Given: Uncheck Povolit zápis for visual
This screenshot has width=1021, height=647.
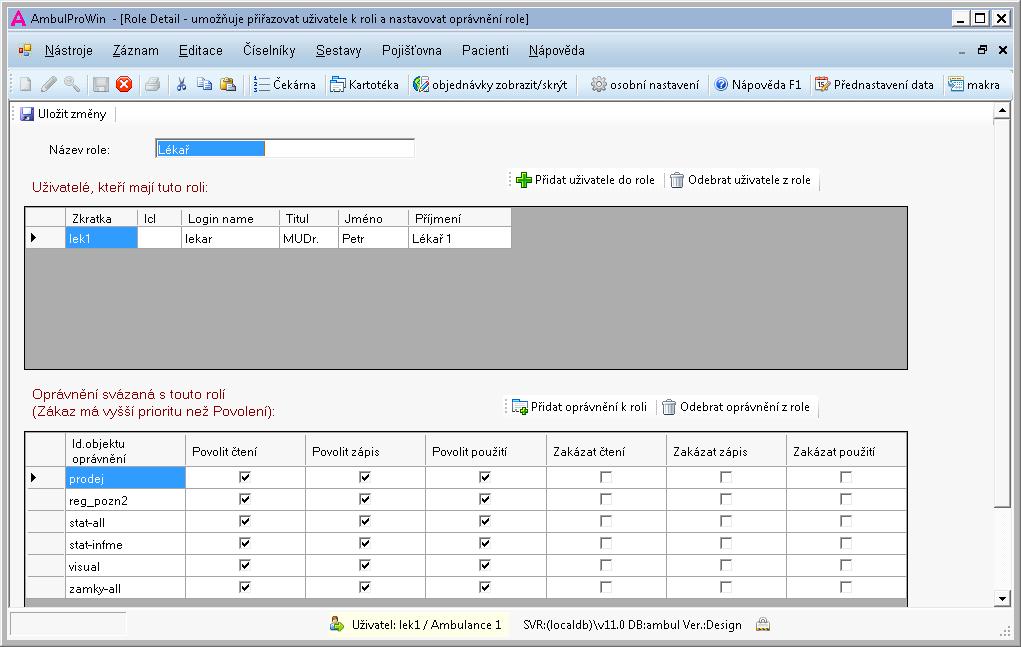Looking at the screenshot, I should [365, 565].
